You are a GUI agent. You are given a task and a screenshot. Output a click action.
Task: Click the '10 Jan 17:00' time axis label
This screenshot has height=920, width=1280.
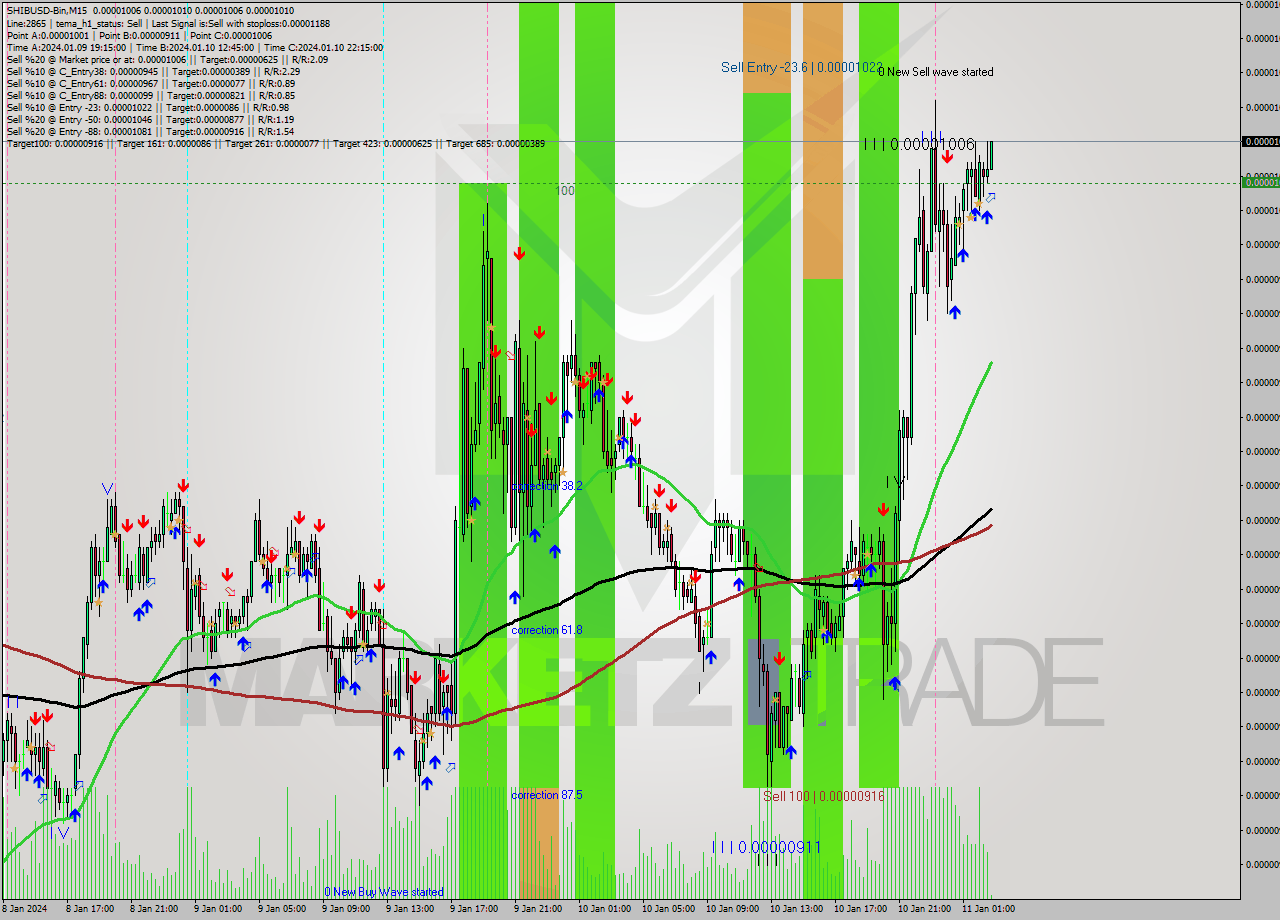pos(860,909)
